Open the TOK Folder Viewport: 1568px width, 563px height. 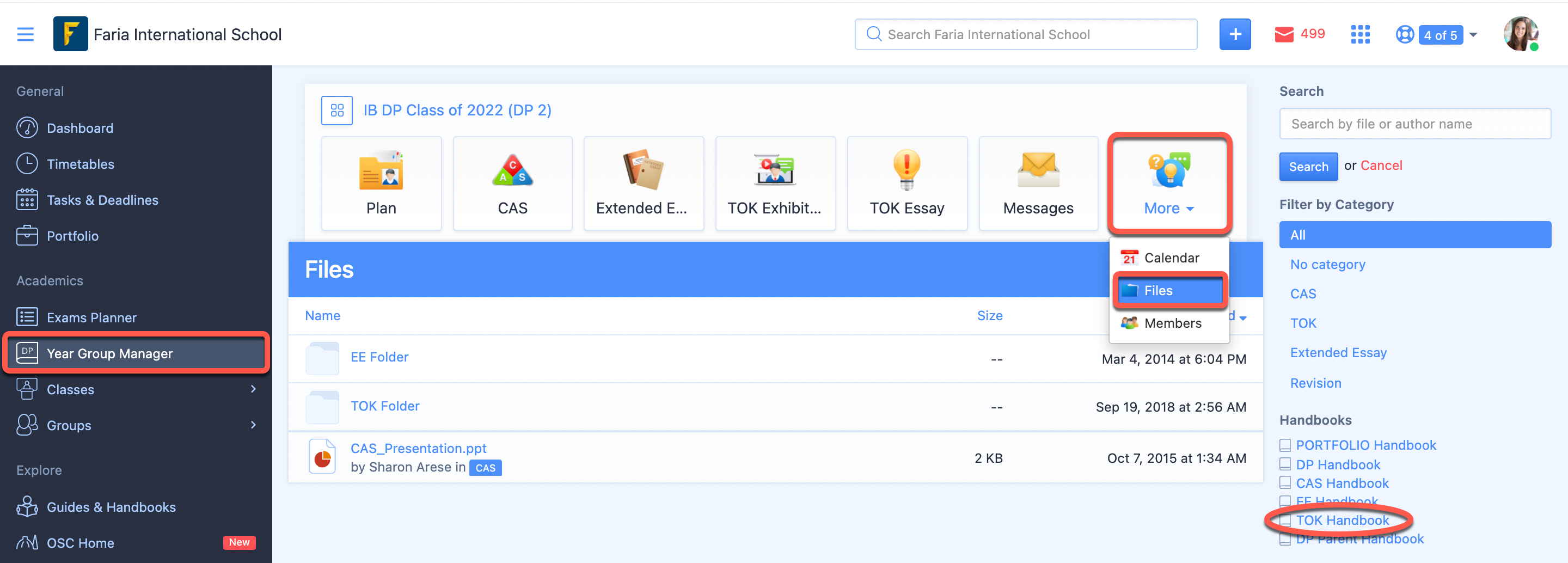(385, 405)
